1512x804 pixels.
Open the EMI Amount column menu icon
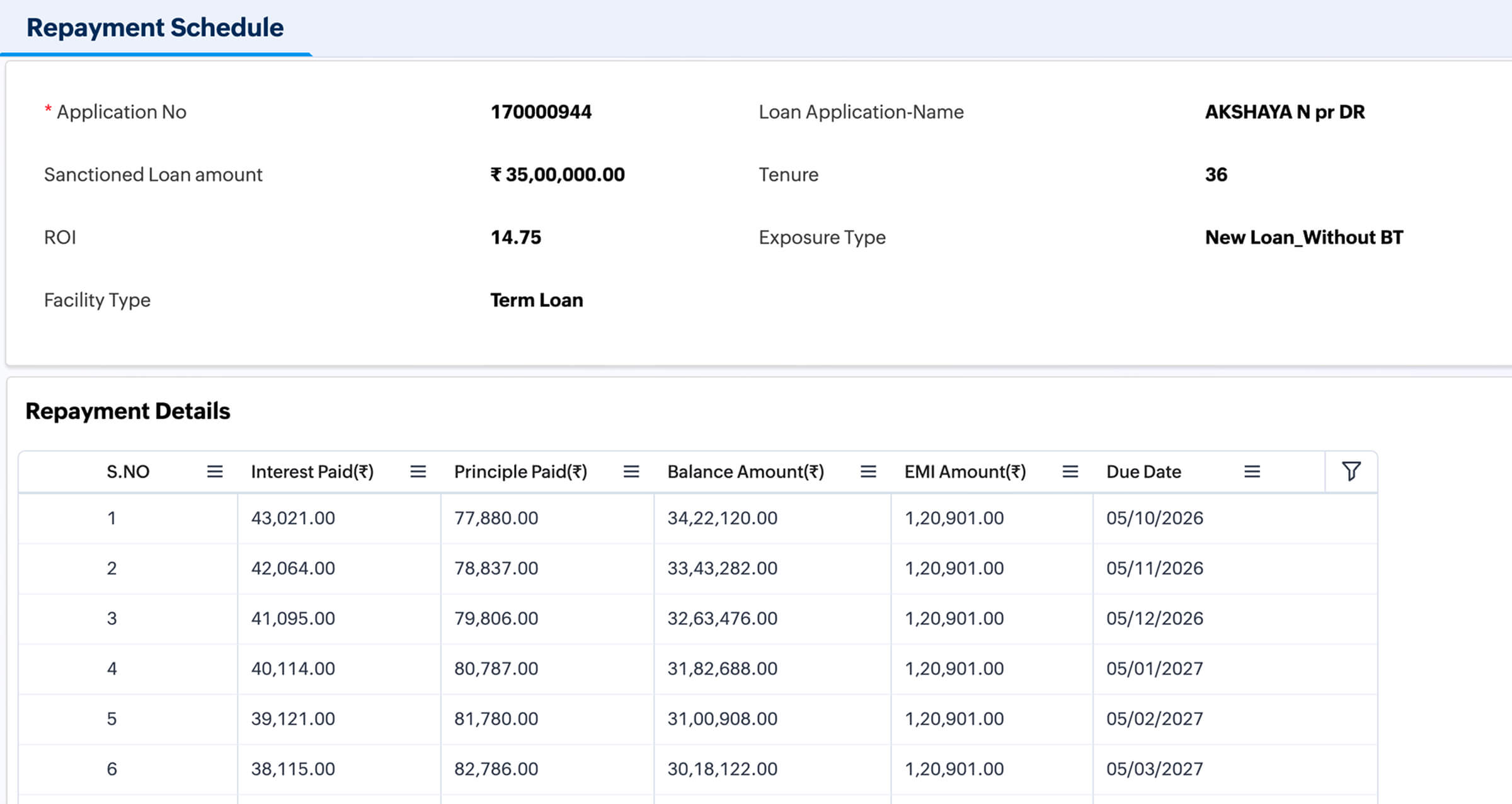(1070, 471)
